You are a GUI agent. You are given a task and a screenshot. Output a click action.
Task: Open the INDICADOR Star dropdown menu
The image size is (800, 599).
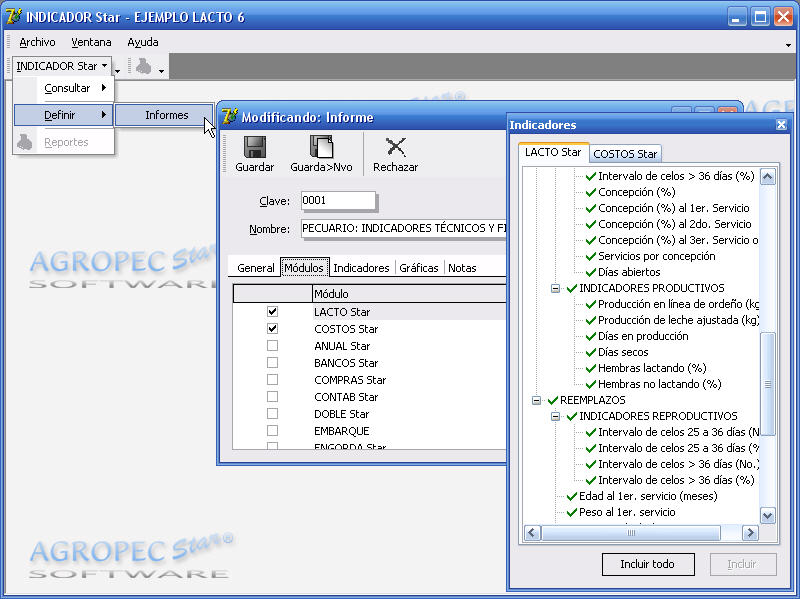[x=61, y=66]
